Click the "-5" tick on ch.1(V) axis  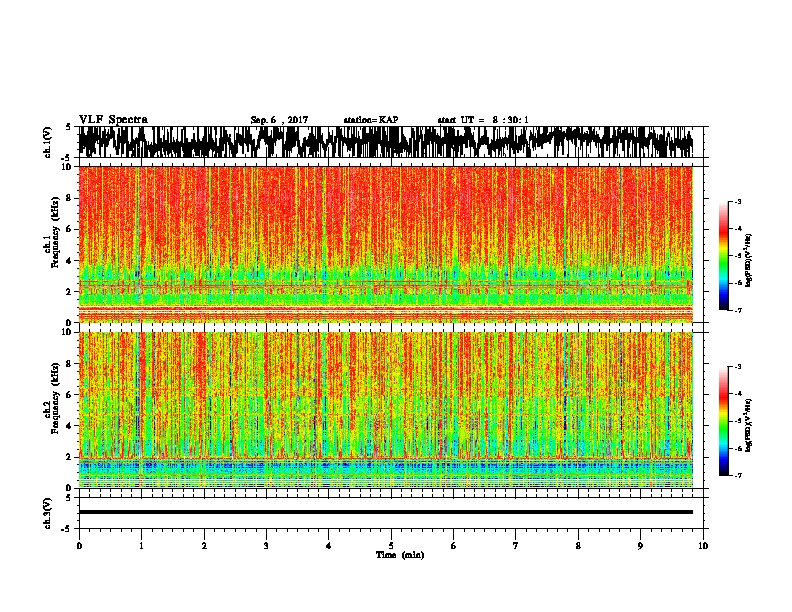(x=66, y=158)
